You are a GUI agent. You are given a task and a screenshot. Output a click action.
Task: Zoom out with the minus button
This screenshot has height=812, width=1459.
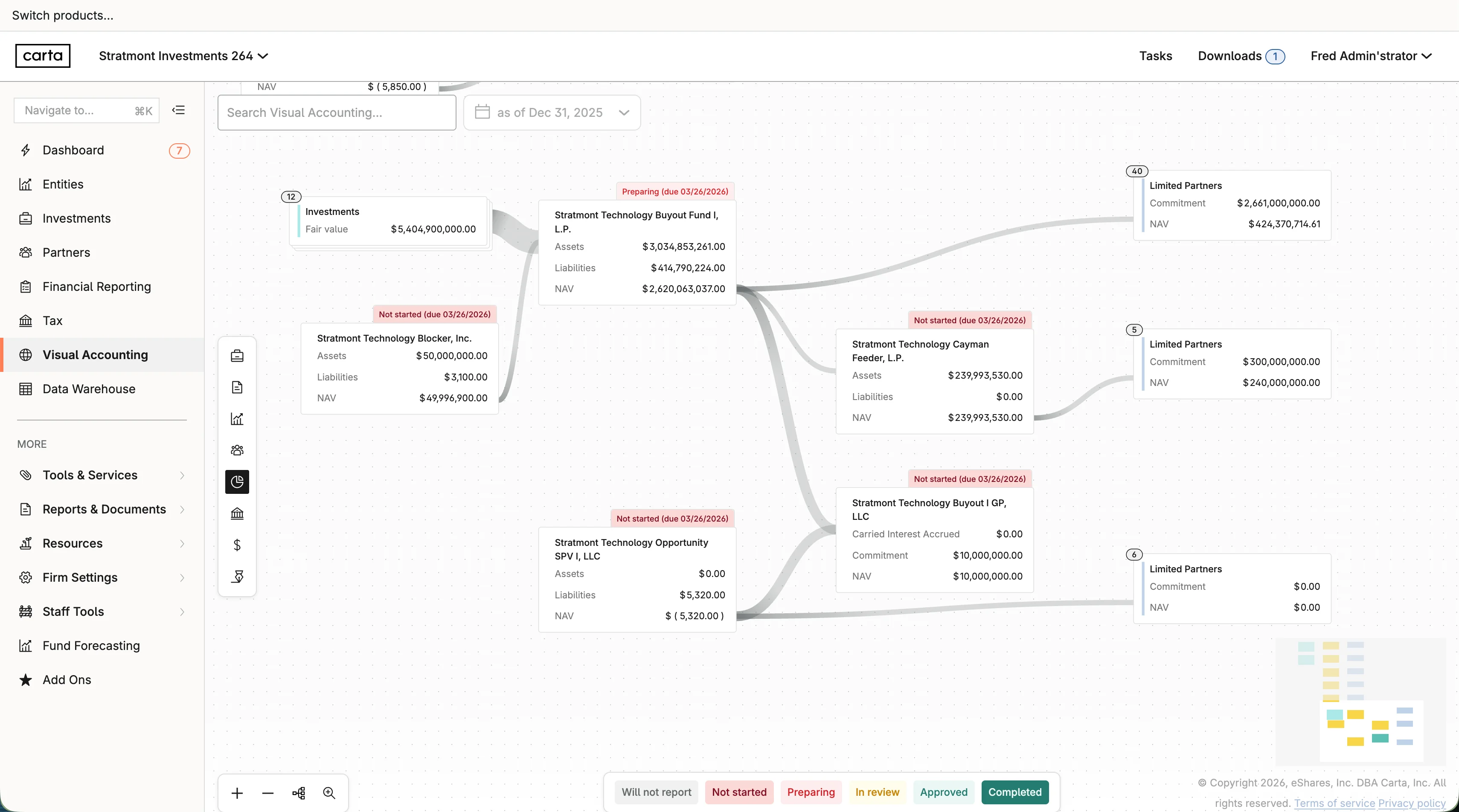[x=268, y=793]
